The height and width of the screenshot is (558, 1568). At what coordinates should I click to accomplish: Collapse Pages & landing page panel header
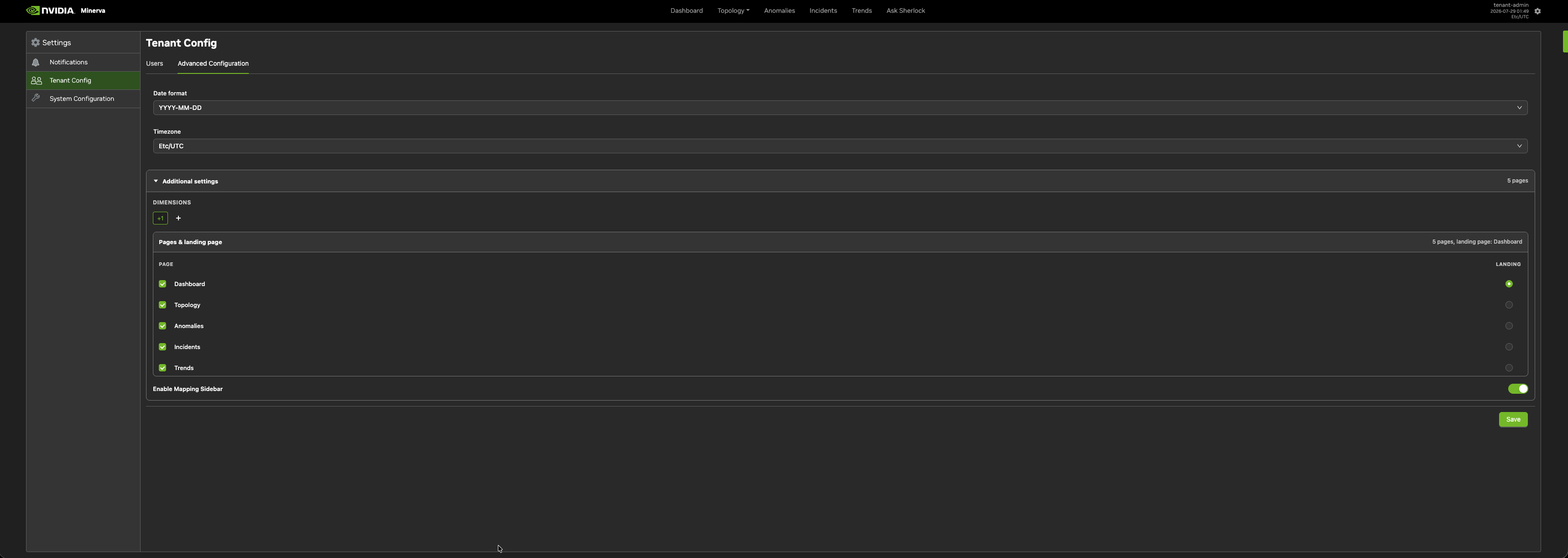tap(840, 242)
